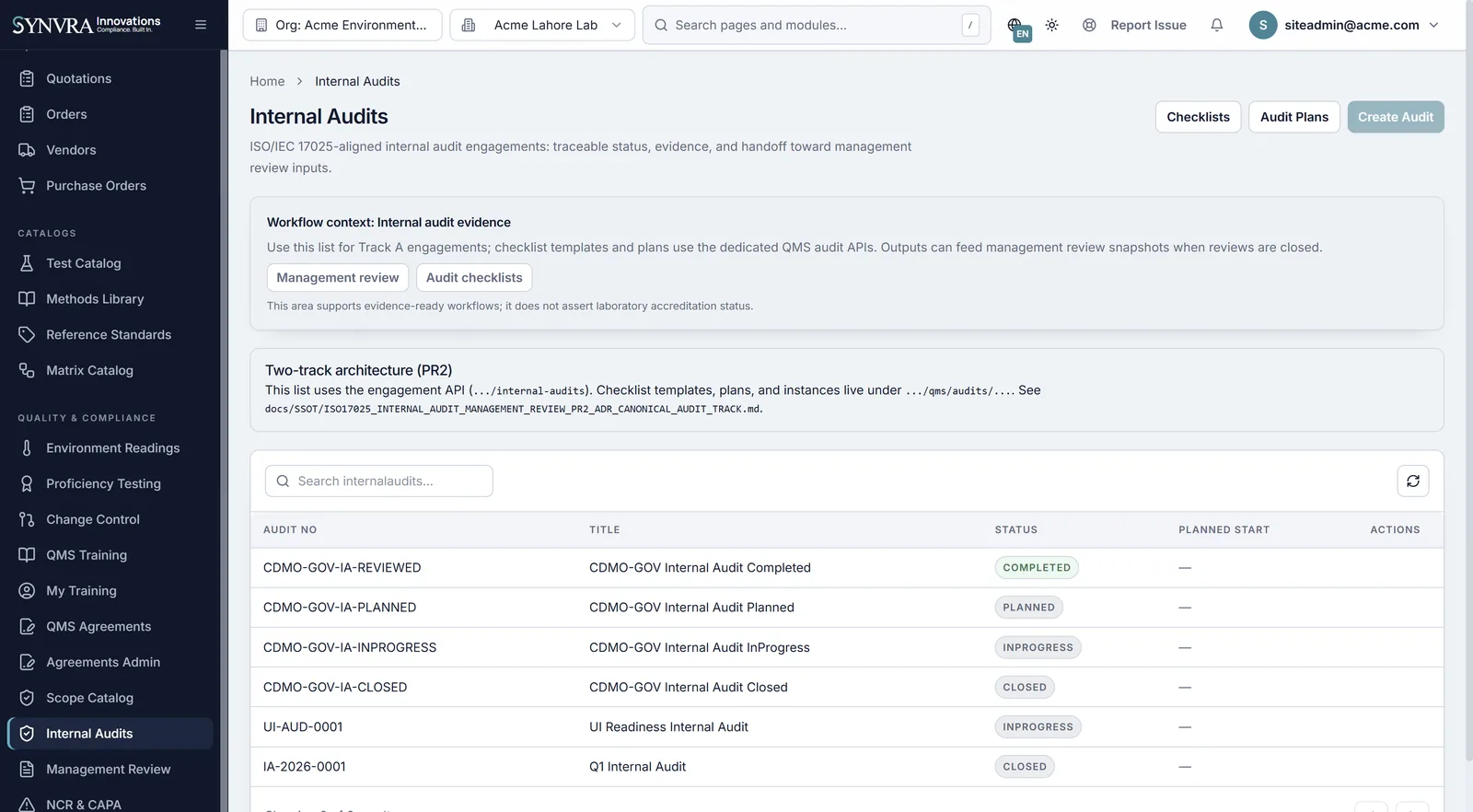Open the language selector globe icon
The image size is (1473, 812).
[x=1015, y=25]
